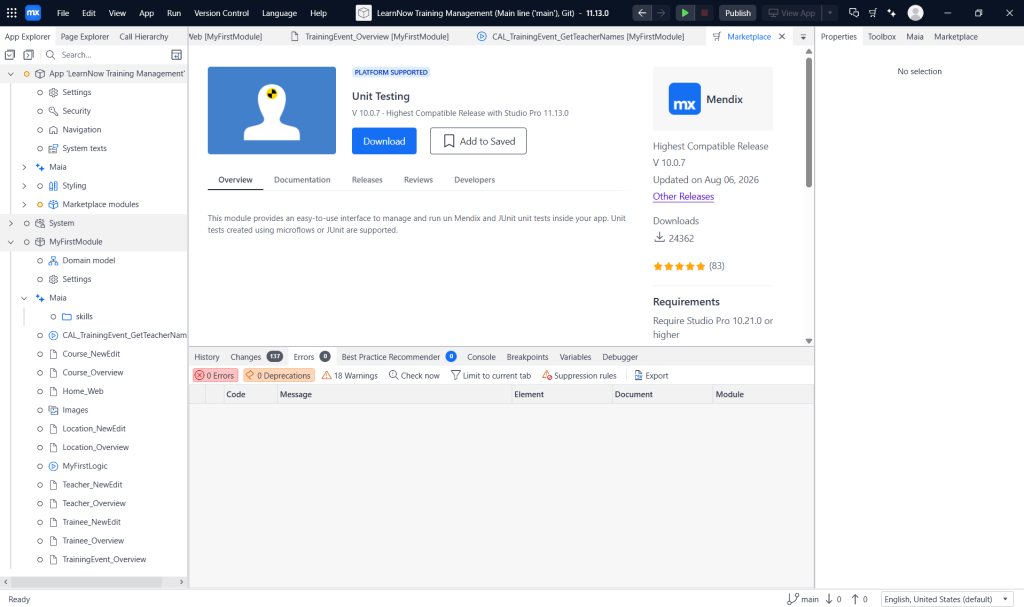Click the skills folder icon
Screen dimensions: 1024x607
tap(67, 316)
